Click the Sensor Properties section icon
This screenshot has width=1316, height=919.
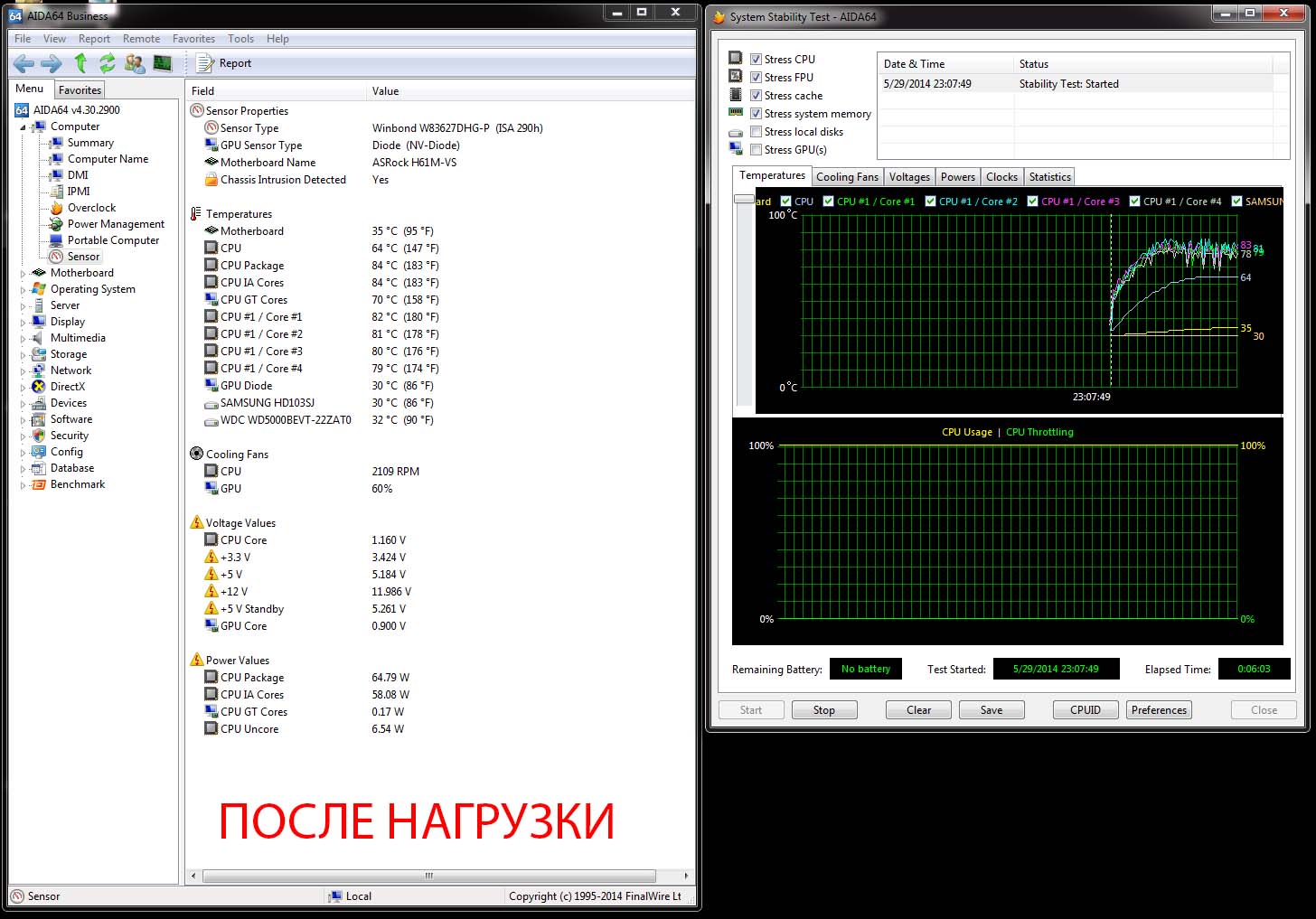(196, 110)
